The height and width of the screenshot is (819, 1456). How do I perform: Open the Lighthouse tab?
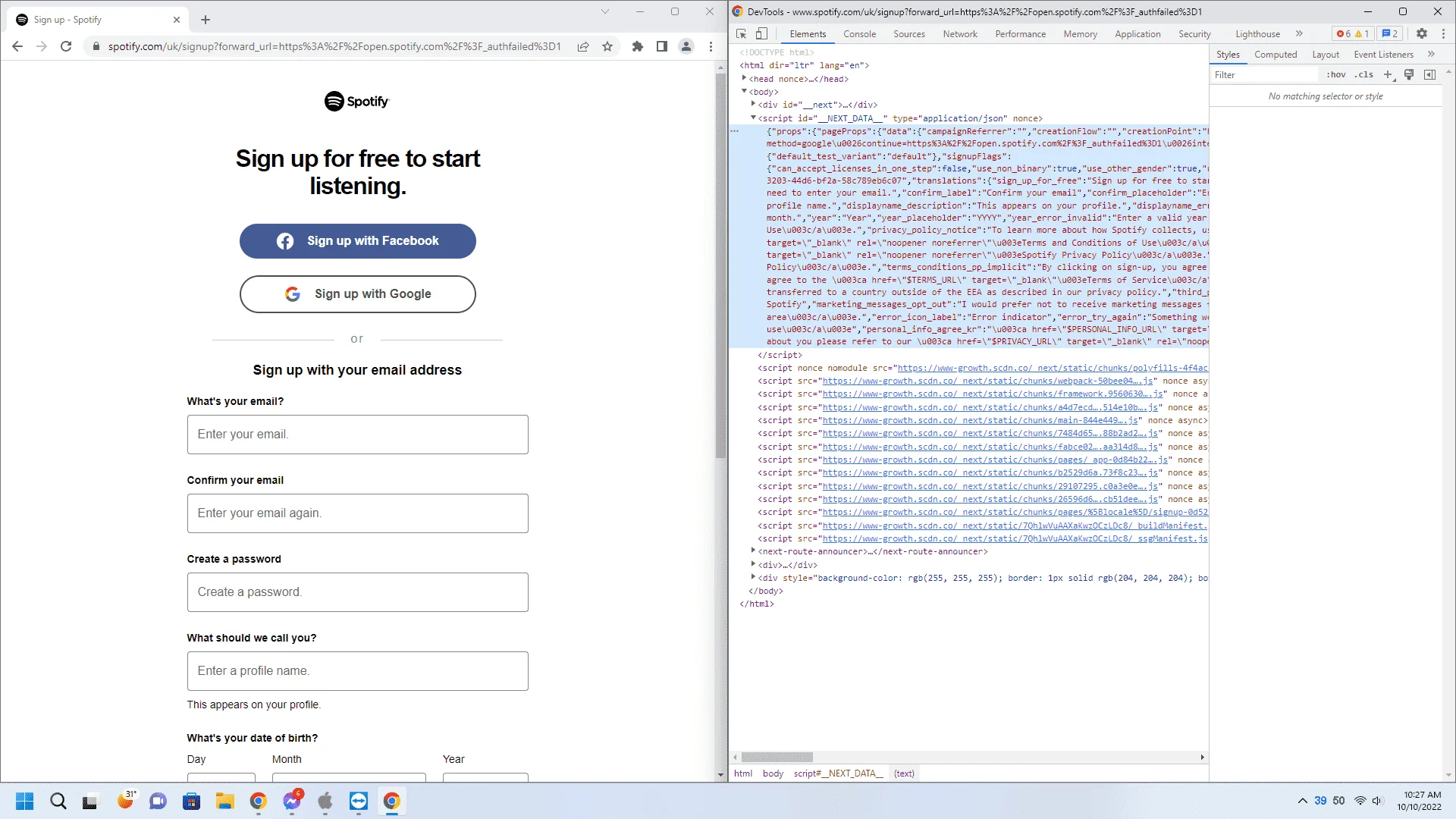[x=1257, y=34]
